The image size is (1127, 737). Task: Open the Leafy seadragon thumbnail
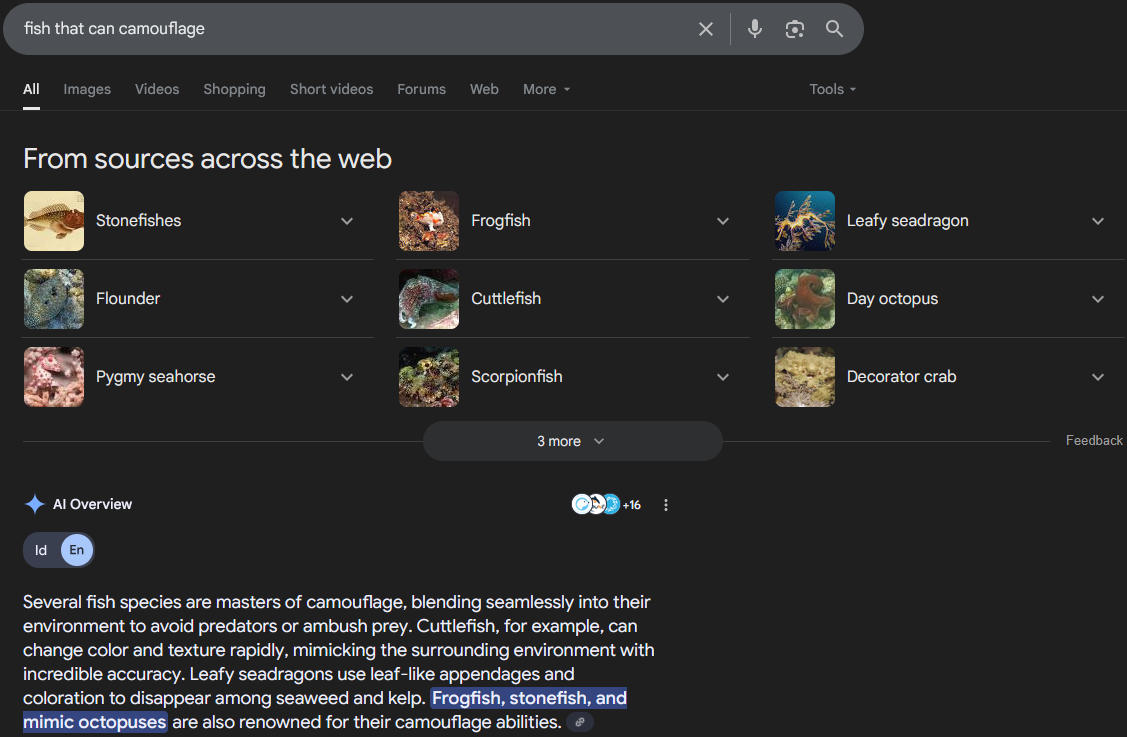(x=805, y=221)
